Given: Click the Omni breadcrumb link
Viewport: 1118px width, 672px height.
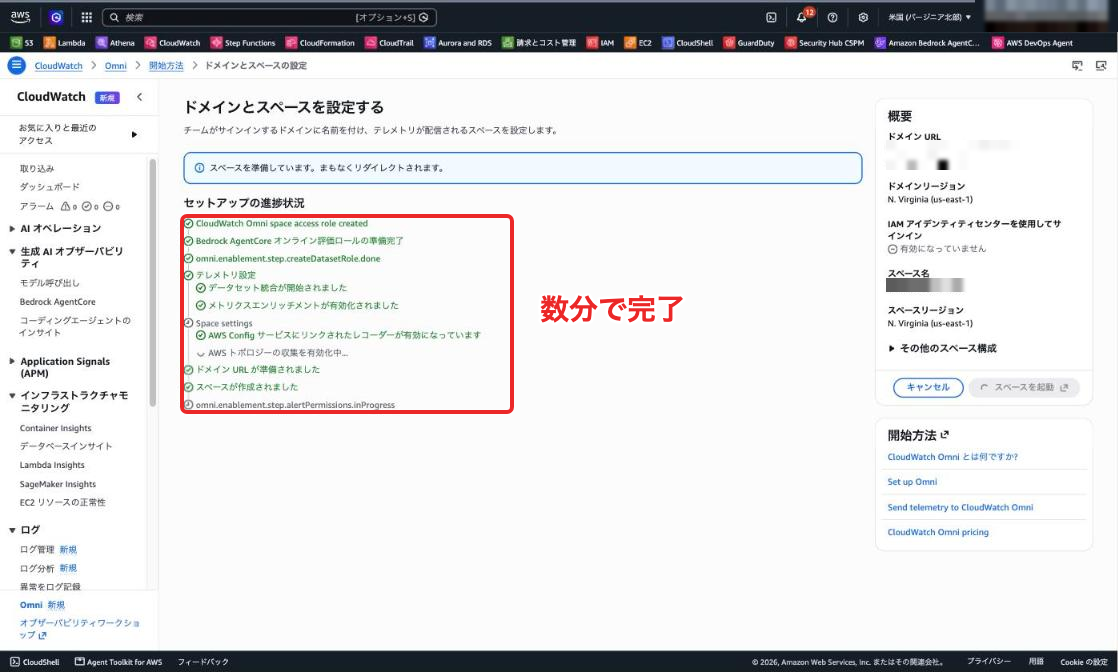Looking at the screenshot, I should coord(116,66).
